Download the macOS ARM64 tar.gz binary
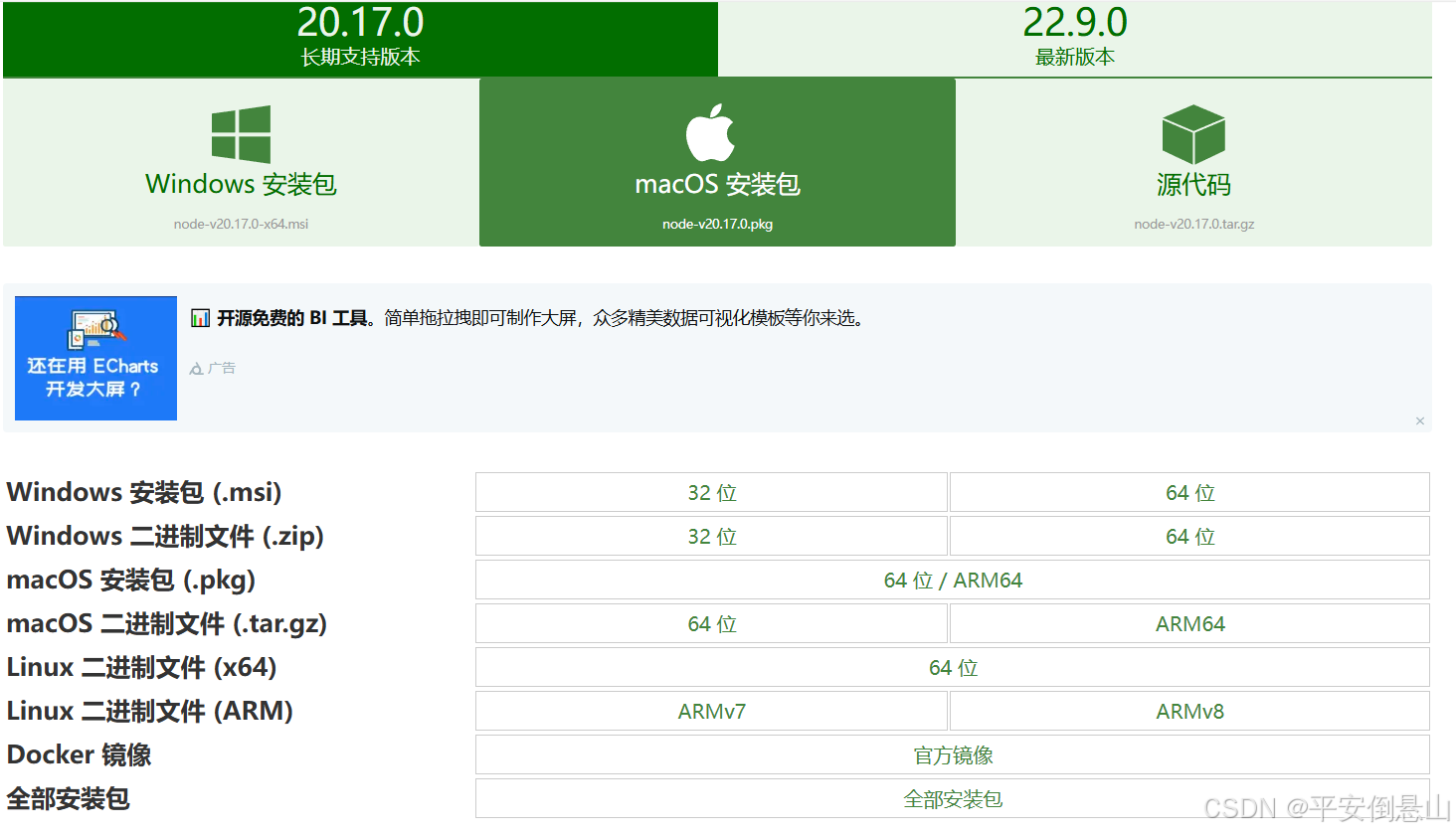1456x834 pixels. 1189,623
